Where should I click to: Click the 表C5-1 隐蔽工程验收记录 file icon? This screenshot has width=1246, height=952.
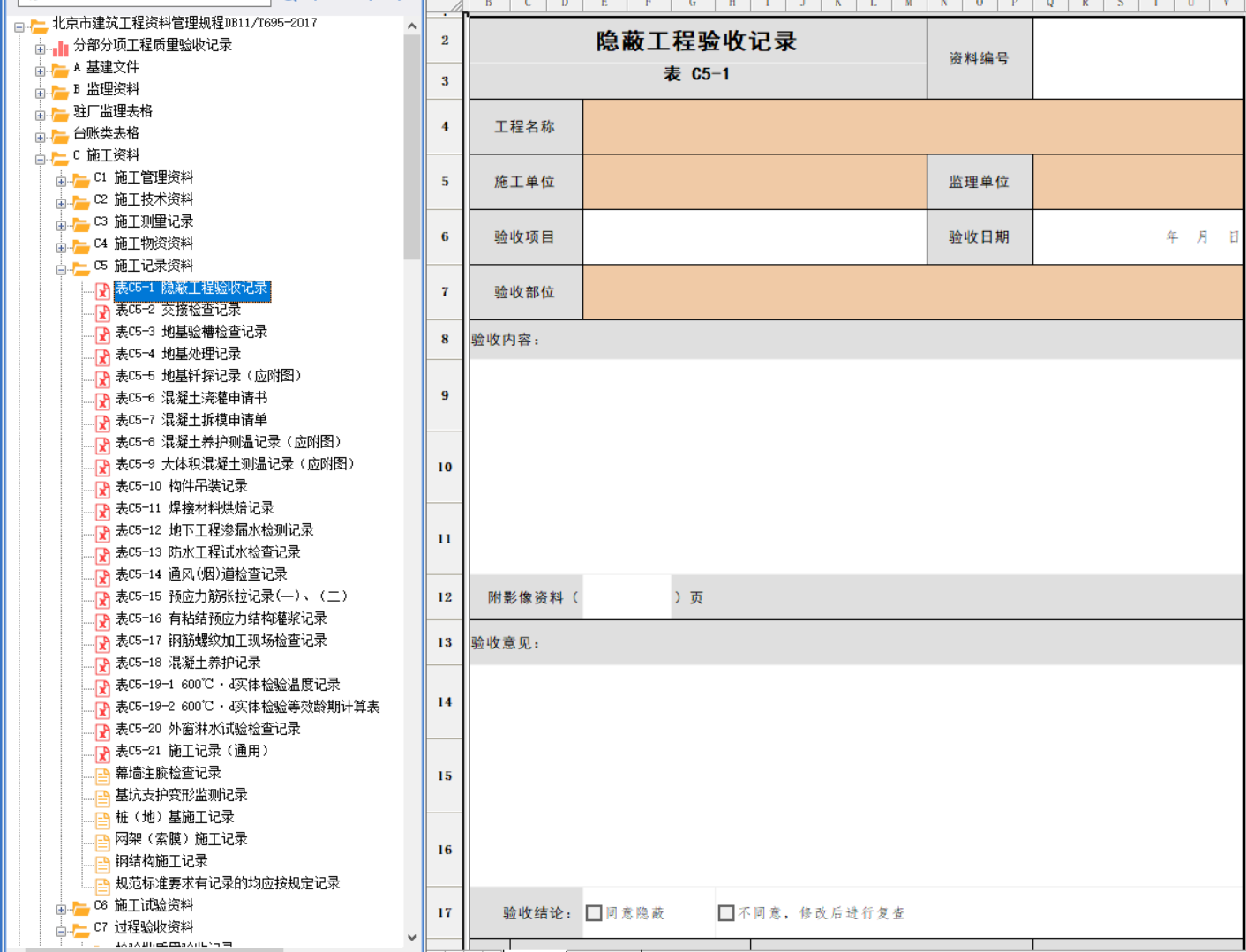(103, 290)
